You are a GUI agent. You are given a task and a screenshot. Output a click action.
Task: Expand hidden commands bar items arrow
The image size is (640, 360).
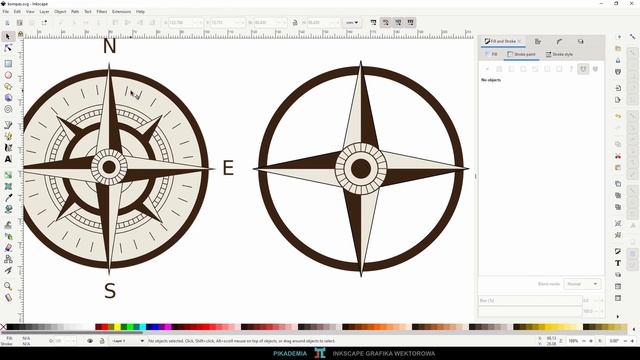pyautogui.click(x=618, y=316)
